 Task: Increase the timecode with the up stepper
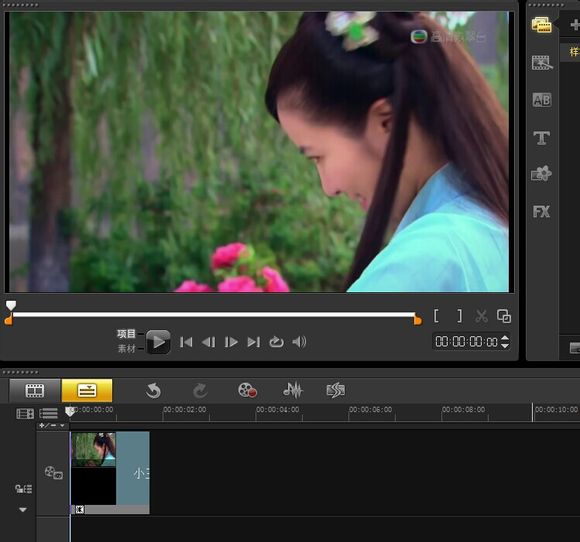(x=505, y=337)
